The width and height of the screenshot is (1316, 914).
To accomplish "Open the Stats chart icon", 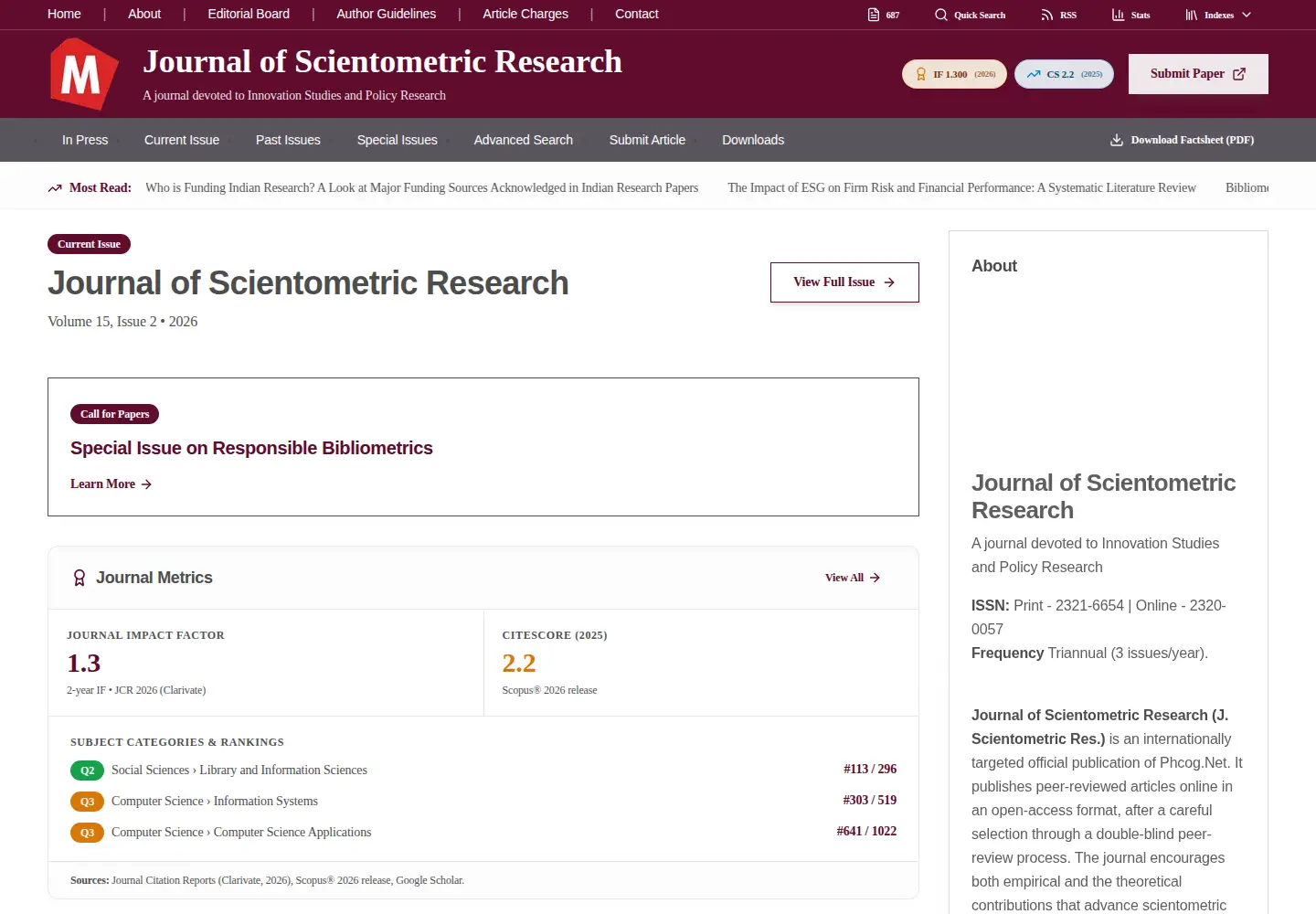I will (1118, 15).
